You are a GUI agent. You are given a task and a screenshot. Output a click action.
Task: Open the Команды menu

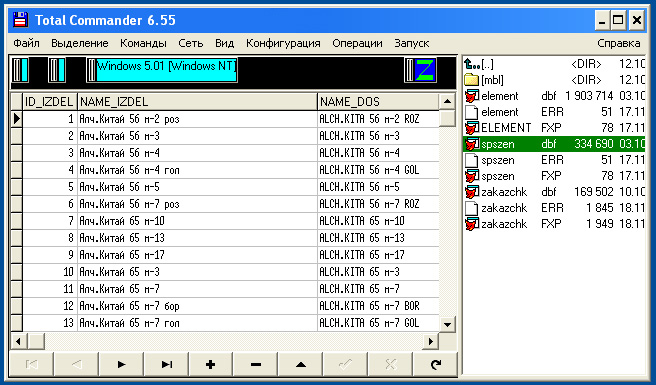pos(143,43)
